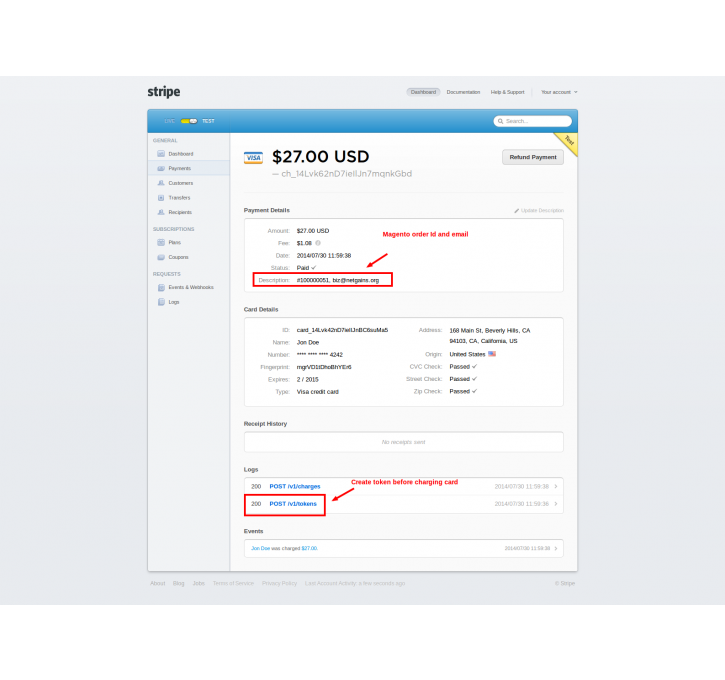Click the Logs sidebar icon
Viewport: 725px width, 680px height.
pyautogui.click(x=161, y=302)
